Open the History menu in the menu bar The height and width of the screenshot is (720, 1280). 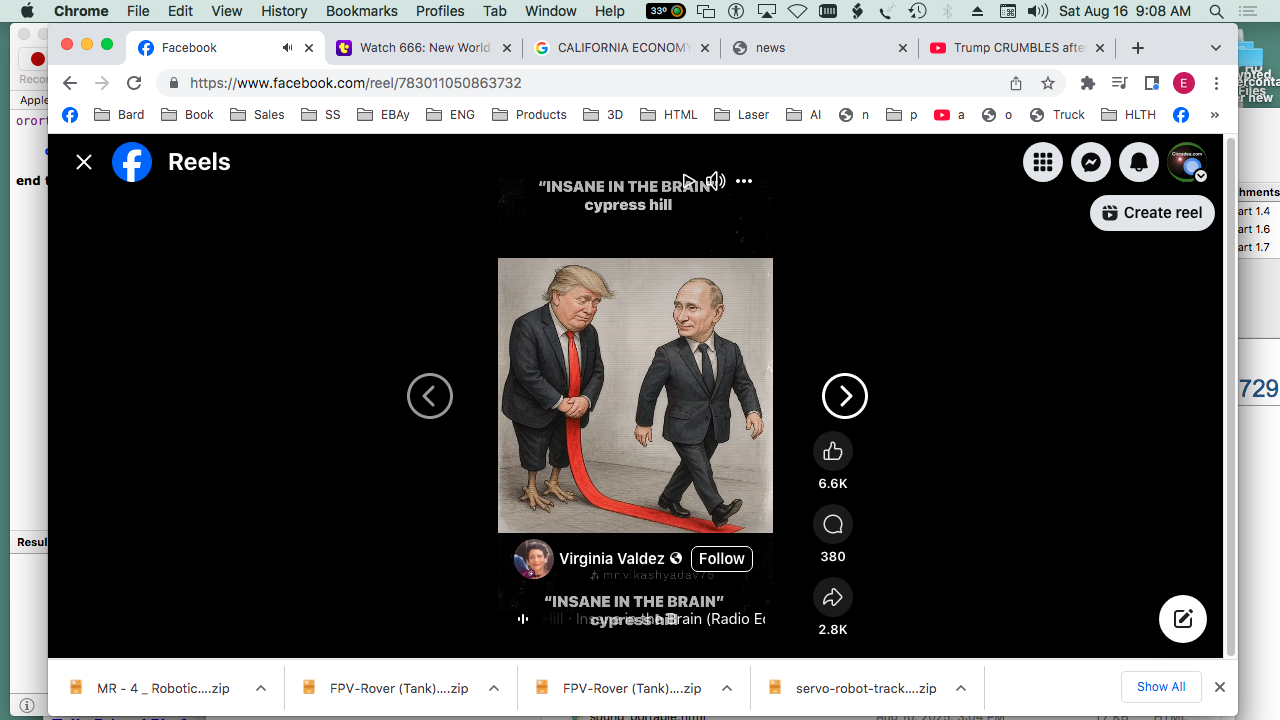coord(284,11)
